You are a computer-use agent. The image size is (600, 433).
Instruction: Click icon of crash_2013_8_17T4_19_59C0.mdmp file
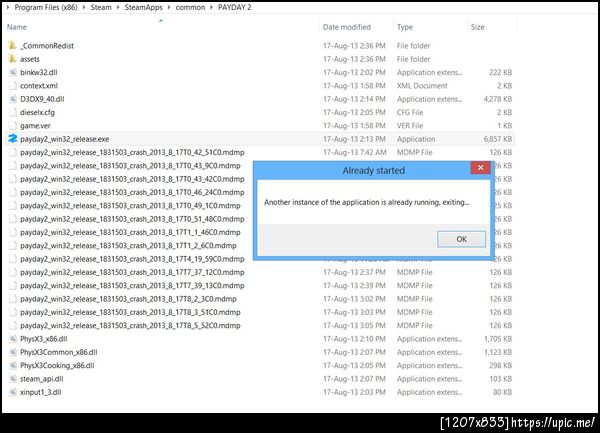click(x=13, y=259)
